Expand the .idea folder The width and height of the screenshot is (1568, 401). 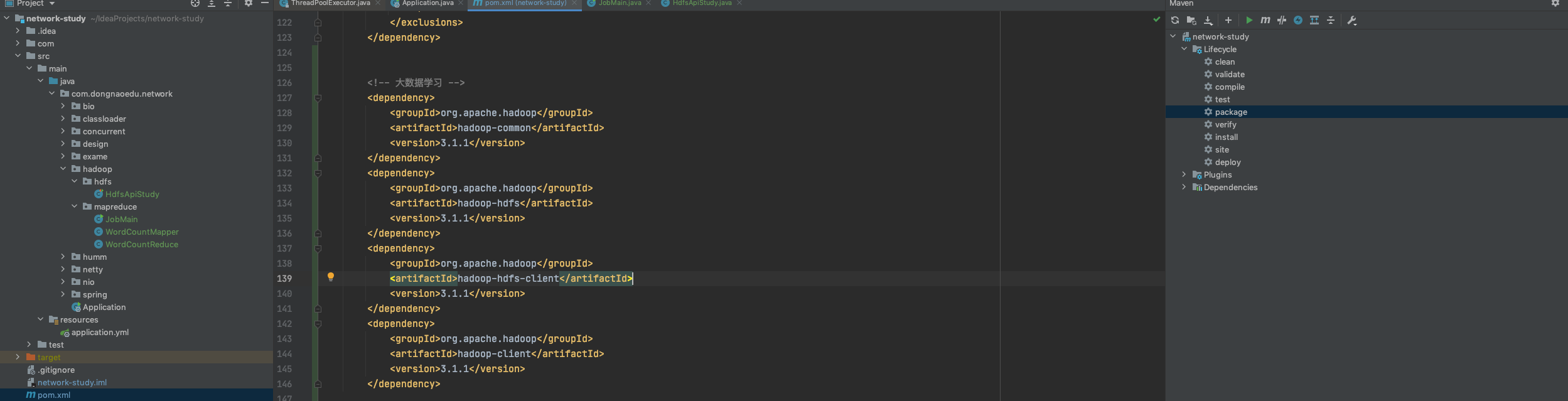[18, 31]
